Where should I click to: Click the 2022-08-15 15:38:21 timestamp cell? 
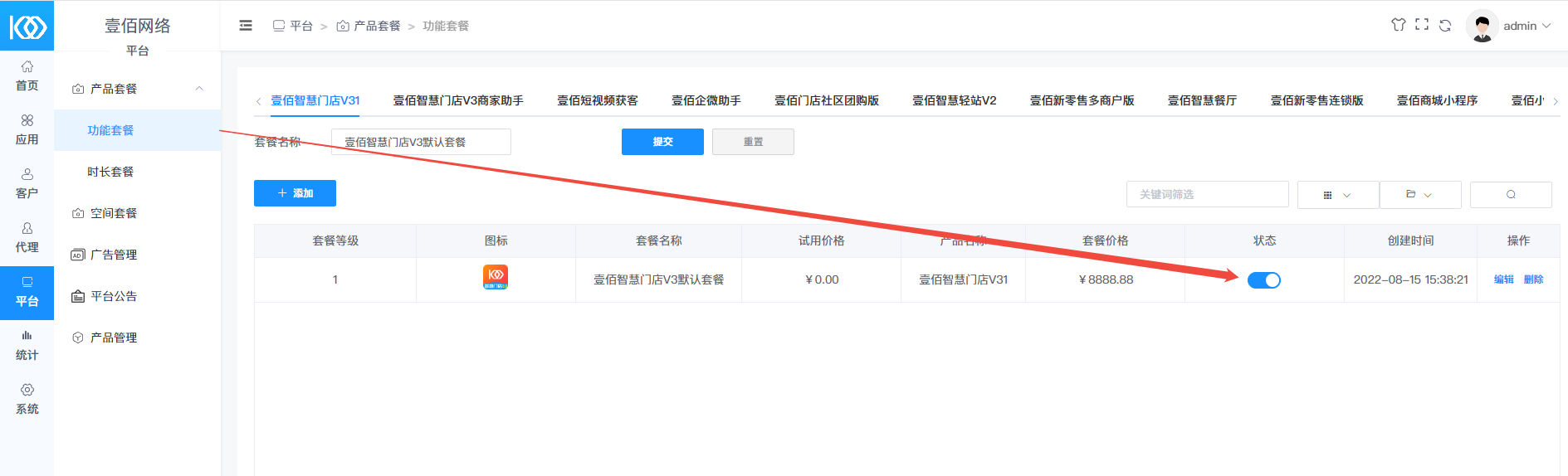pyautogui.click(x=1411, y=279)
